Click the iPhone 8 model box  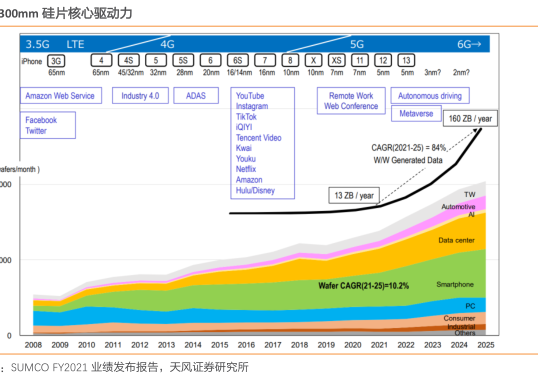(290, 60)
